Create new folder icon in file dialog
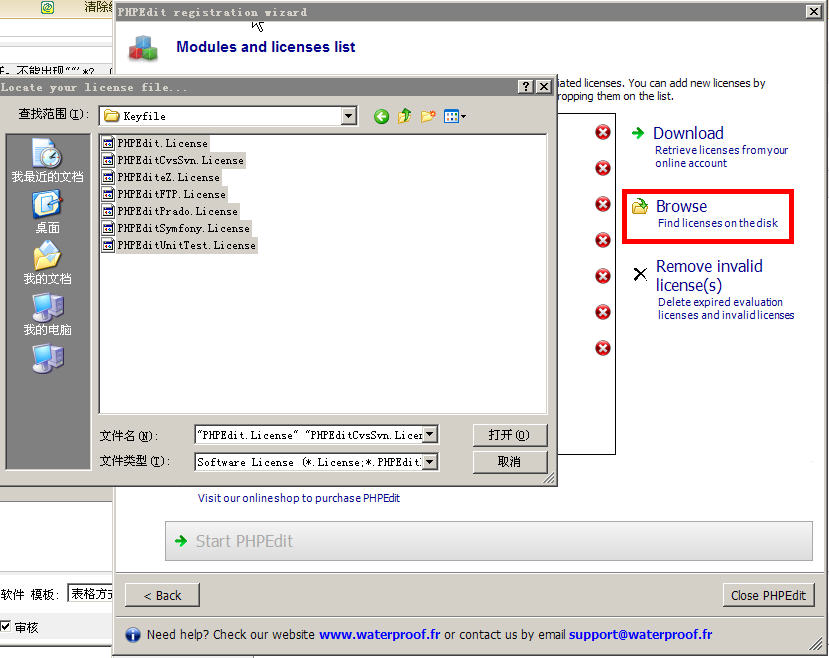Viewport: 829px width, 658px height. [428, 116]
